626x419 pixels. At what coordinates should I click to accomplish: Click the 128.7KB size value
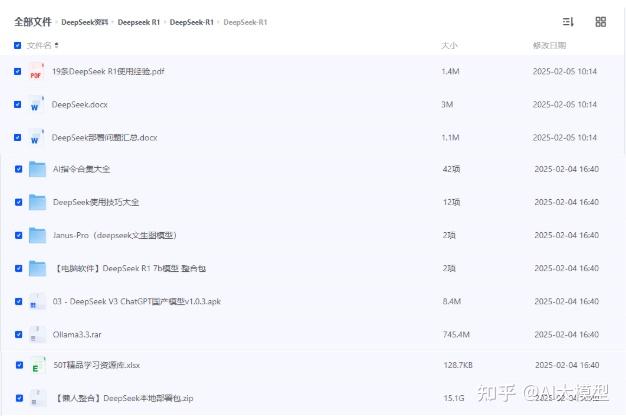pyautogui.click(x=458, y=365)
